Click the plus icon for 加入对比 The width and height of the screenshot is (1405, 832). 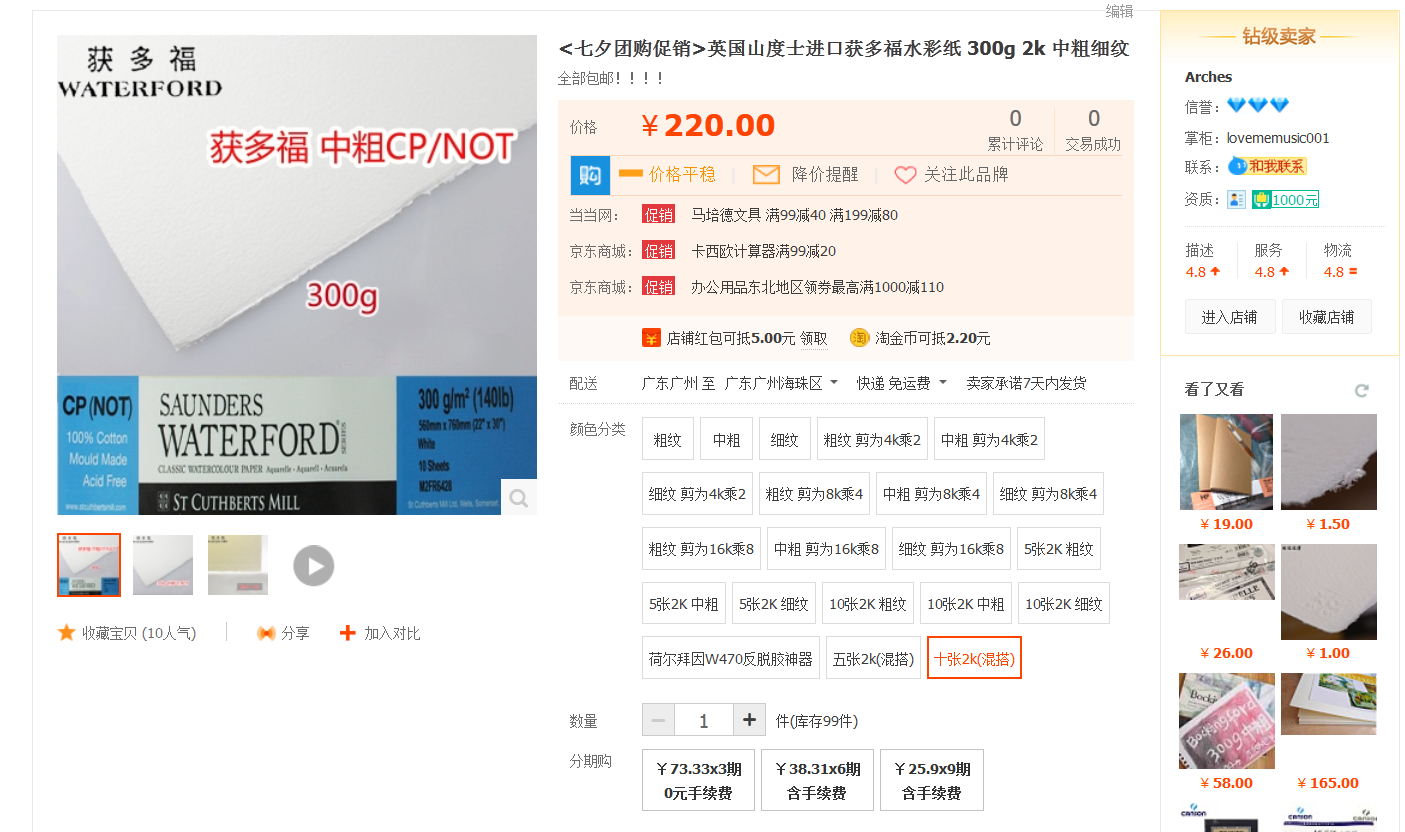coord(348,633)
